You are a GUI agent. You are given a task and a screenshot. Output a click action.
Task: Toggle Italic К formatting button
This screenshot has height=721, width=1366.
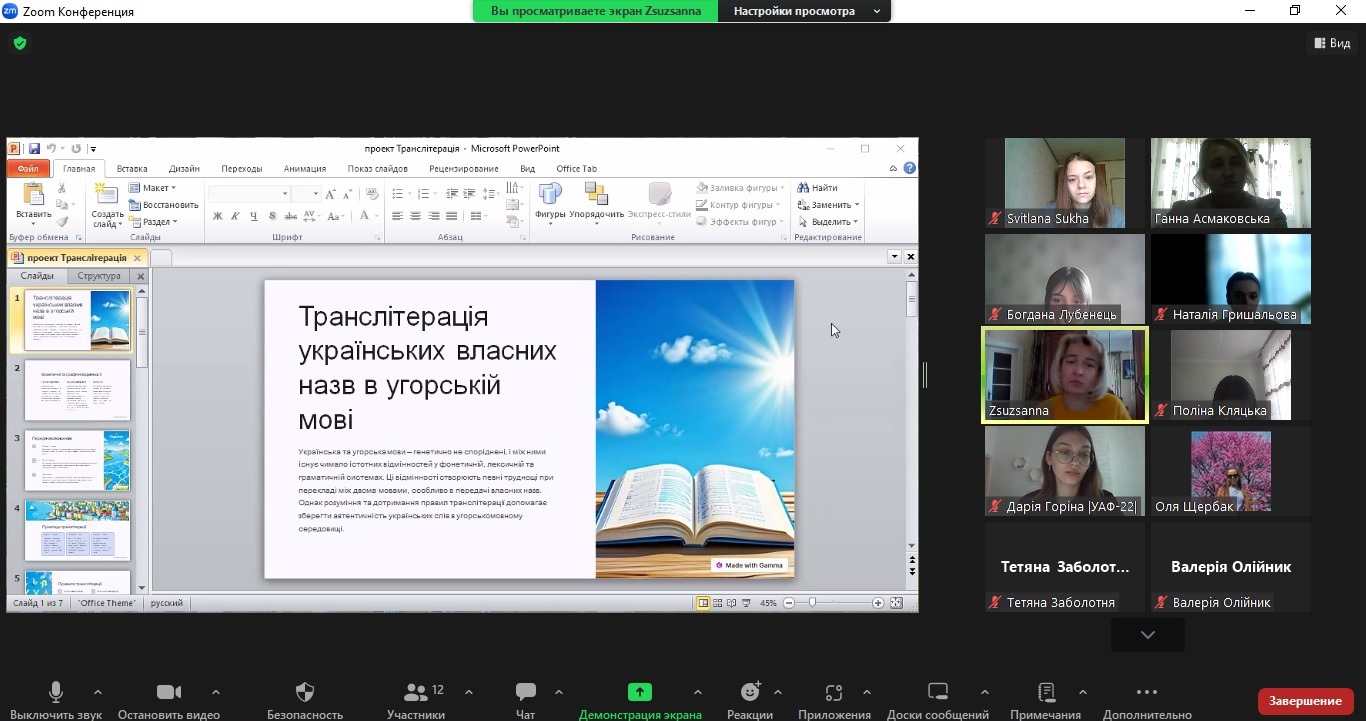tap(236, 216)
